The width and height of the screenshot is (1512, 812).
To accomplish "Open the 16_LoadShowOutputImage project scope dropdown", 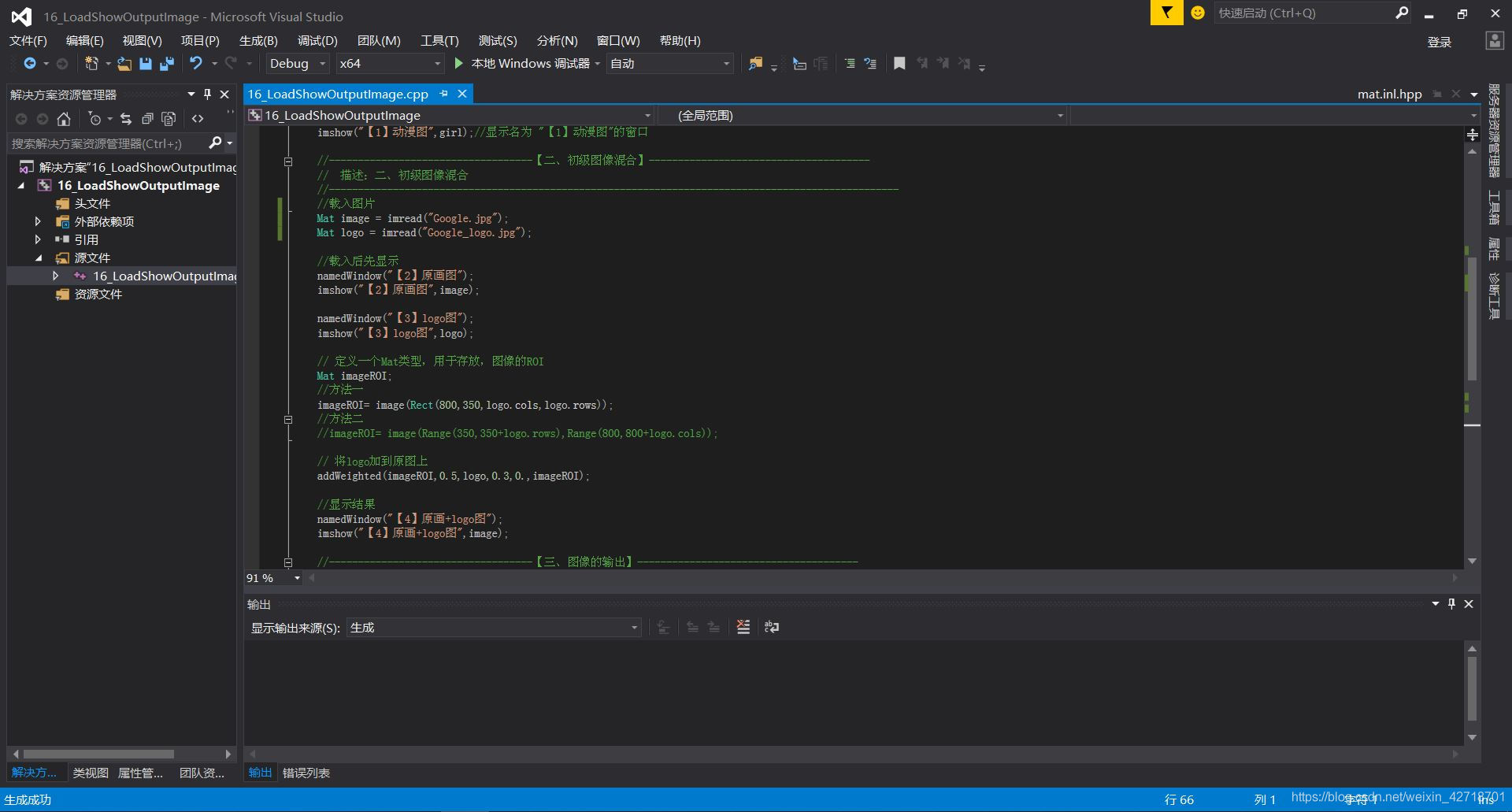I will click(x=450, y=116).
